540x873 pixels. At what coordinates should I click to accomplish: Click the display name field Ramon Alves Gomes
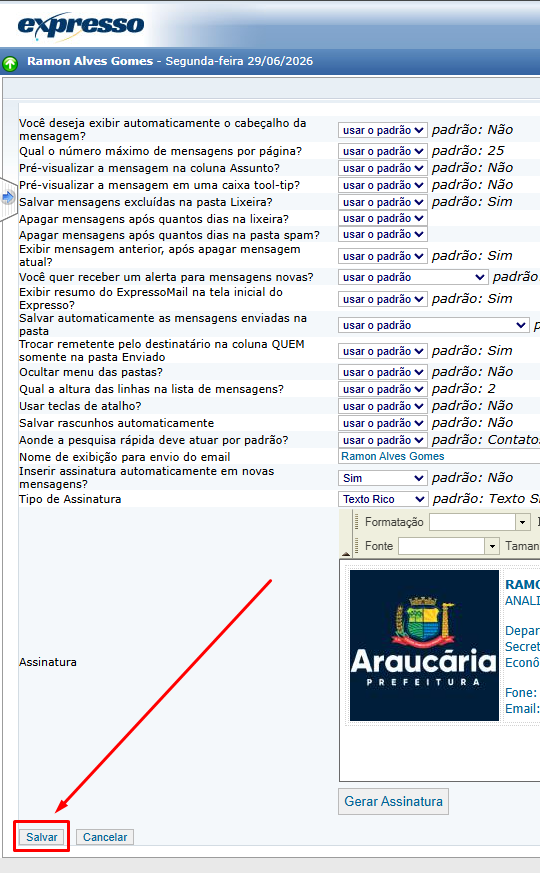tap(439, 457)
